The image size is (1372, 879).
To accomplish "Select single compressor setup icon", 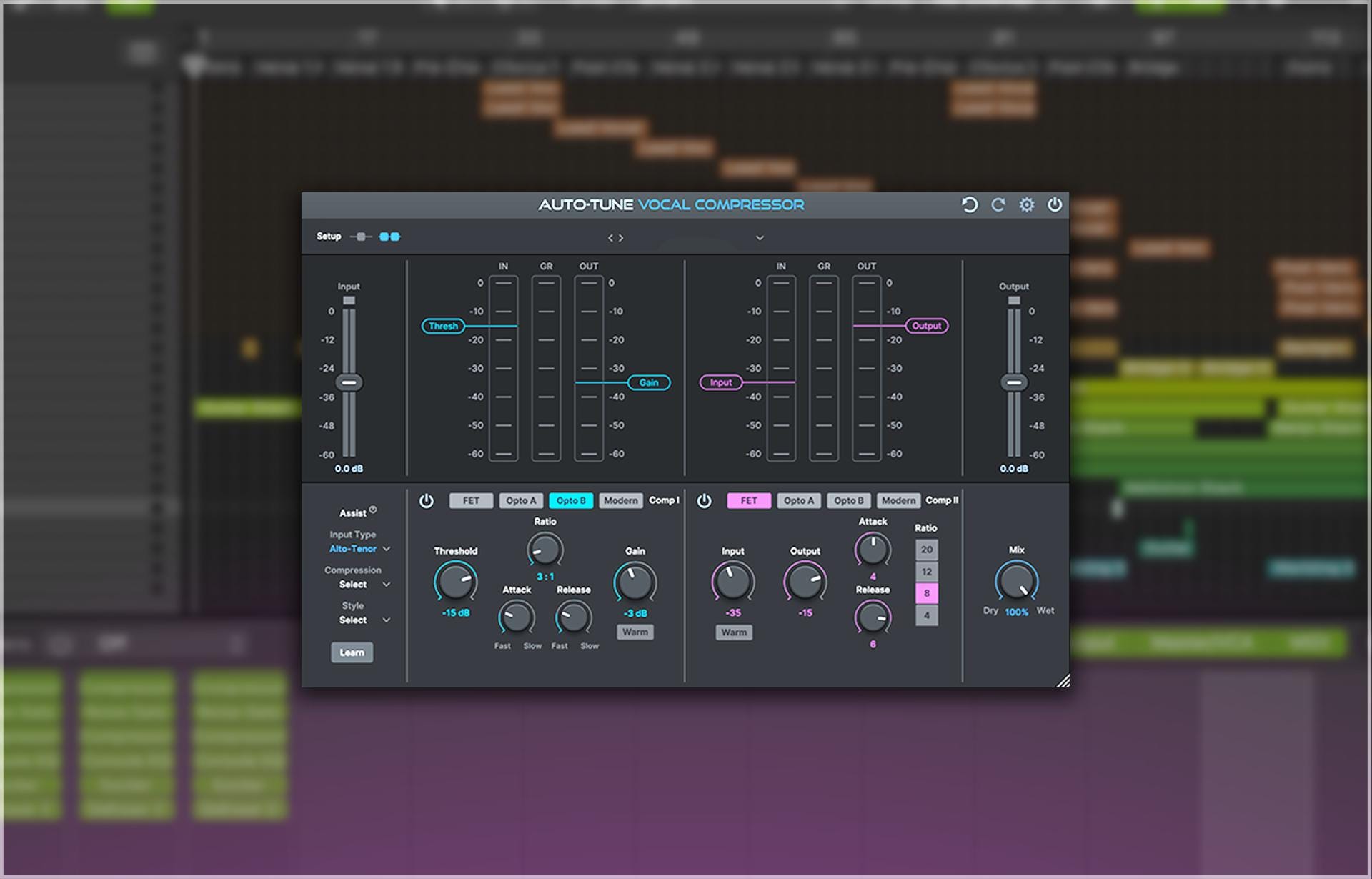I will coord(361,237).
